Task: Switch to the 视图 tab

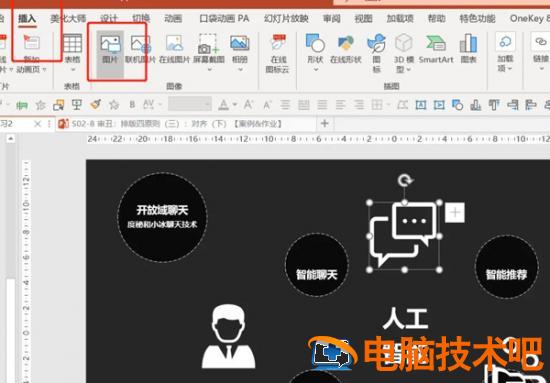Action: (363, 19)
